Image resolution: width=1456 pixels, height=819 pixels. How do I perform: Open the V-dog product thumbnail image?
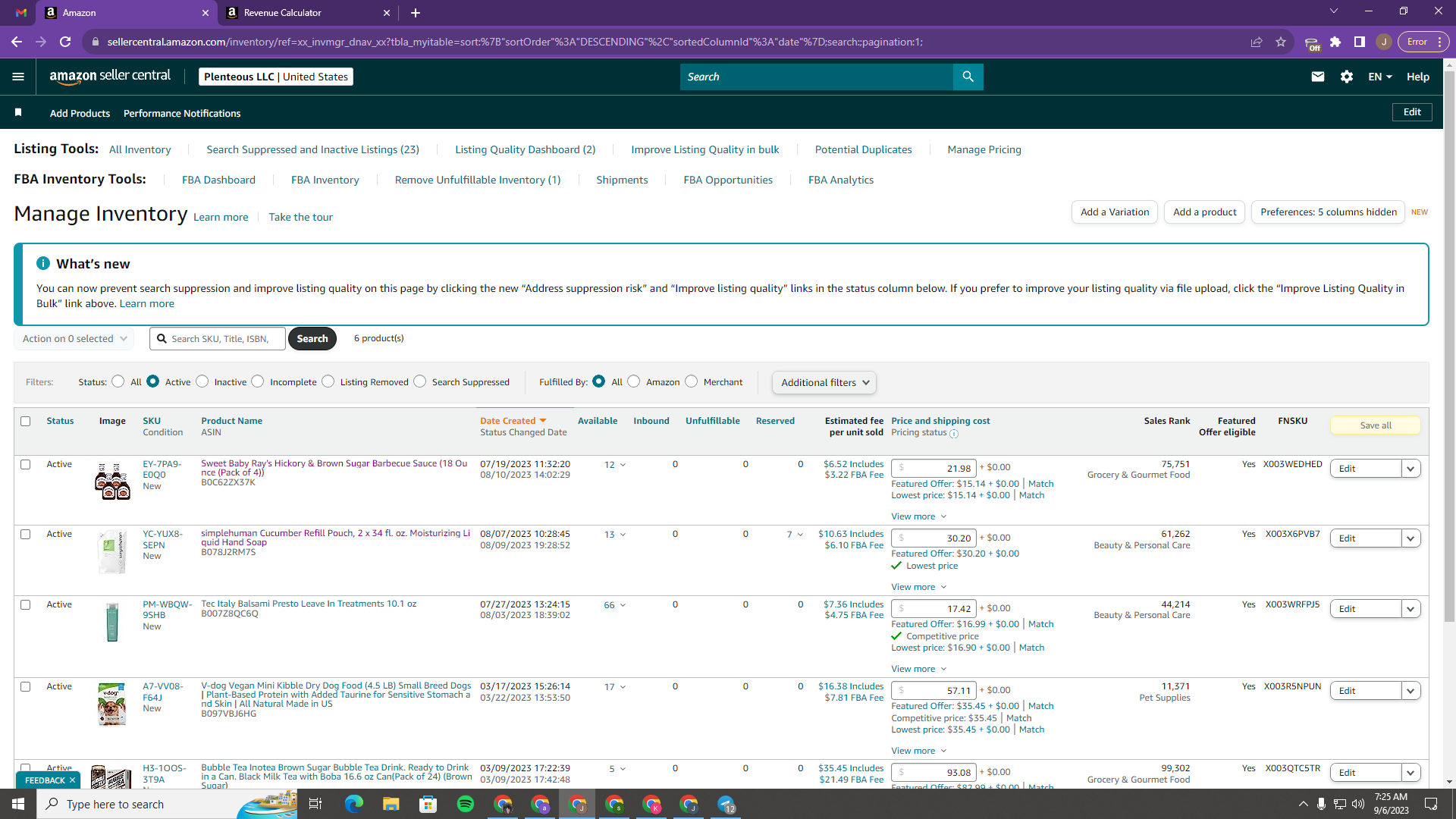112,704
